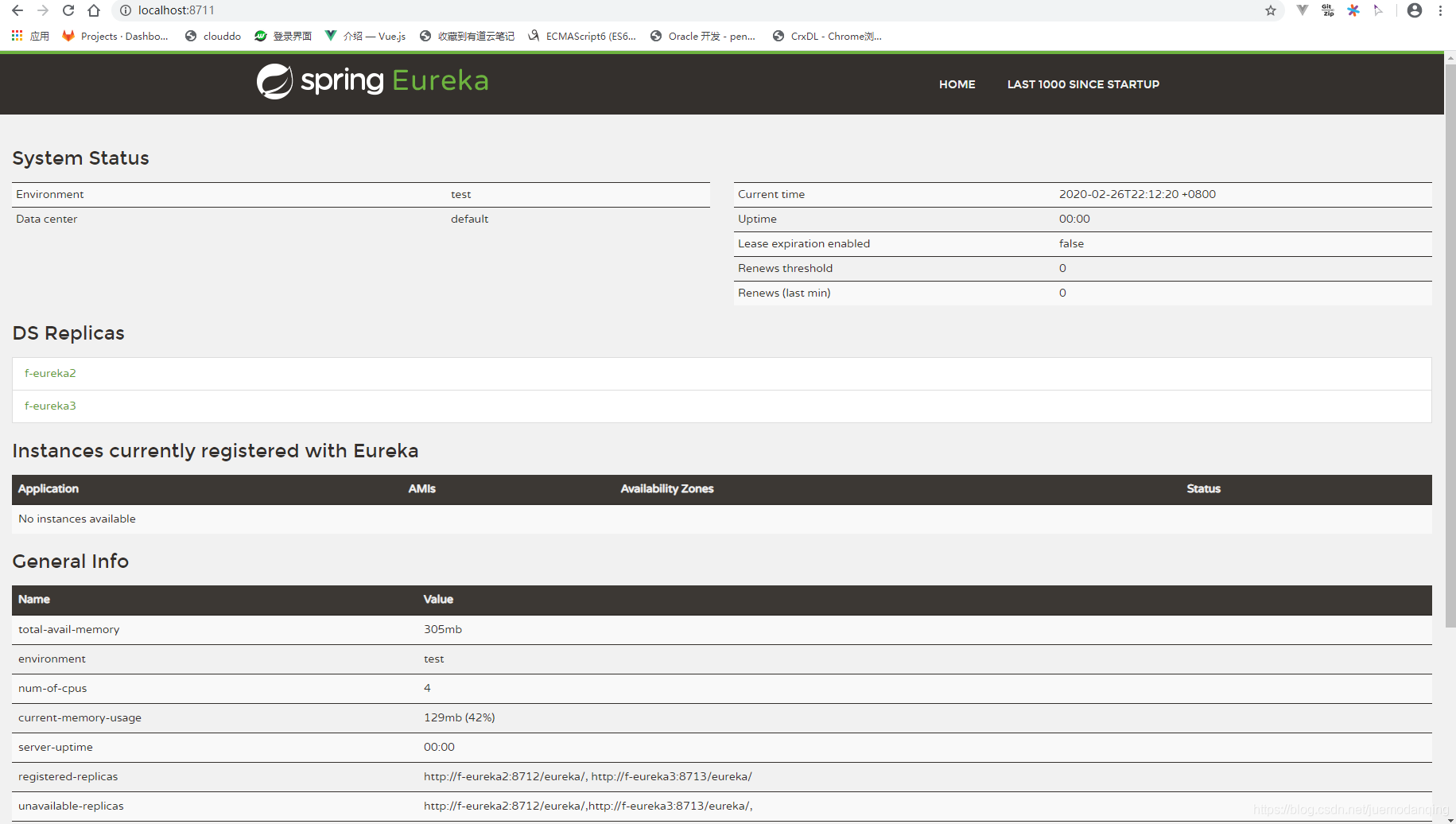Click the gray arrow extension icon
The image size is (1456, 824).
[1378, 10]
